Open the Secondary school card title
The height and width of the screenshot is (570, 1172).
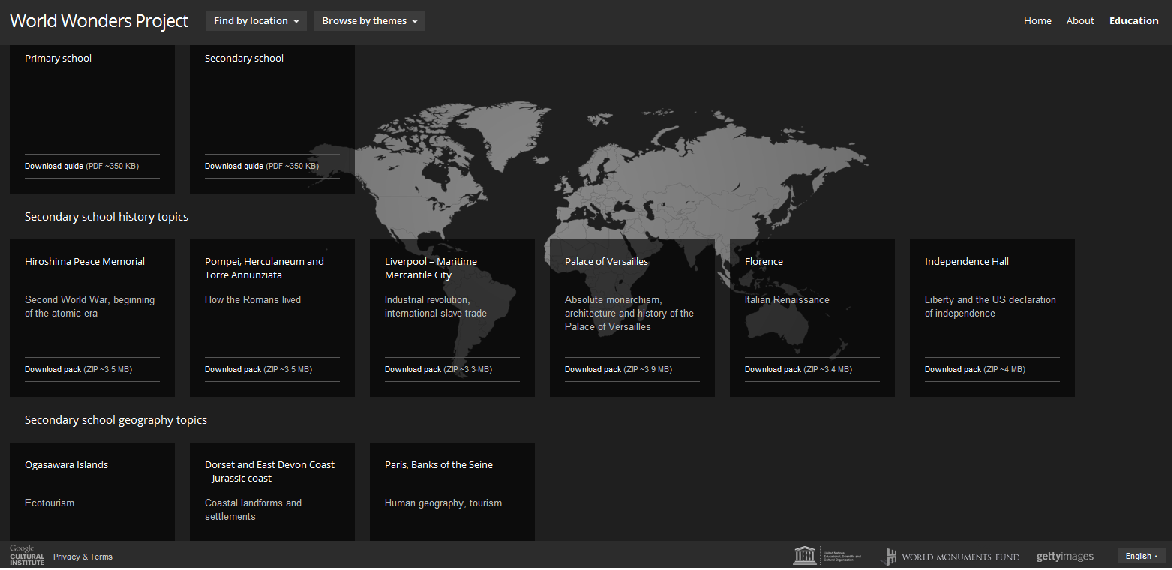[x=244, y=58]
